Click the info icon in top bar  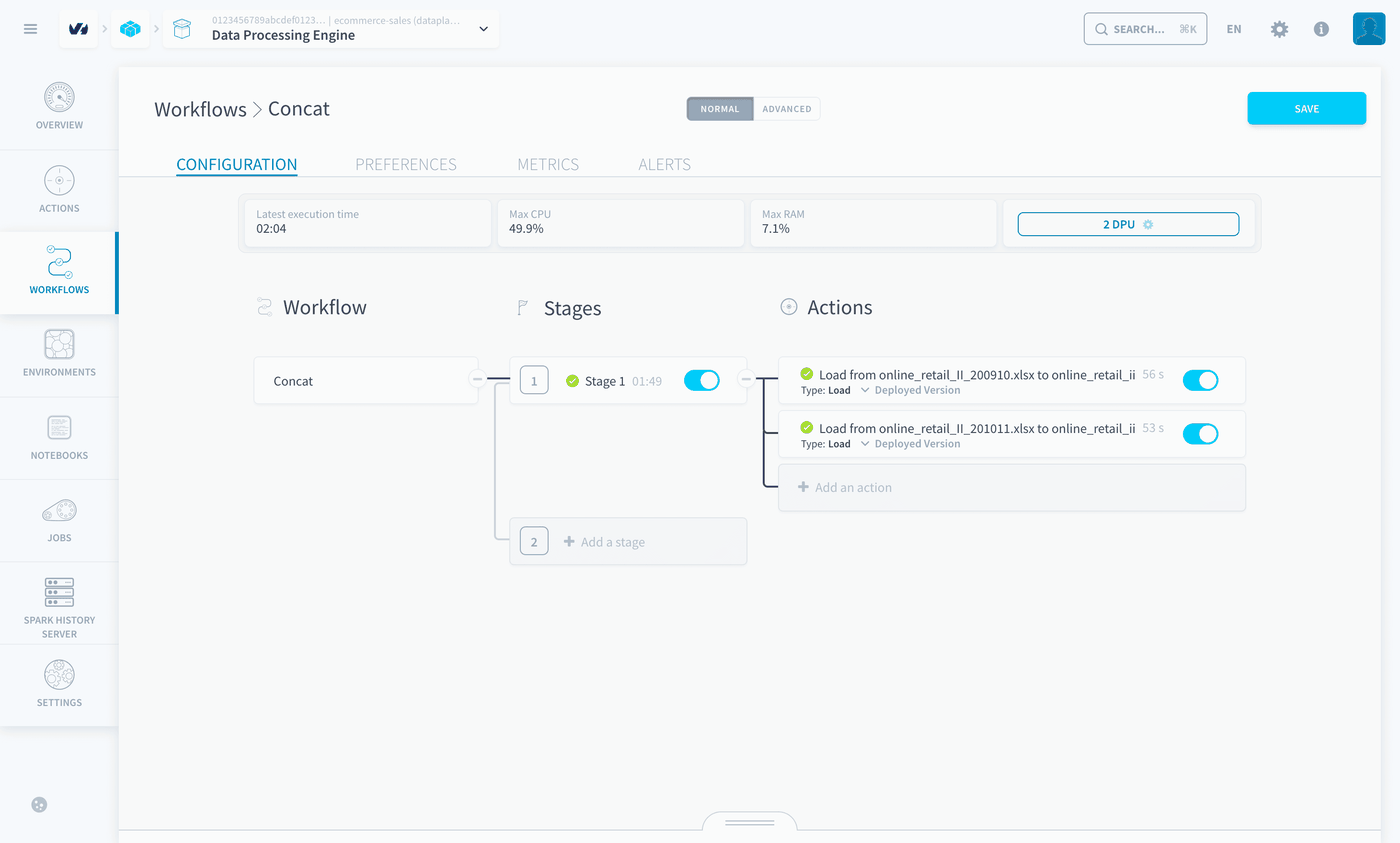pyautogui.click(x=1321, y=29)
